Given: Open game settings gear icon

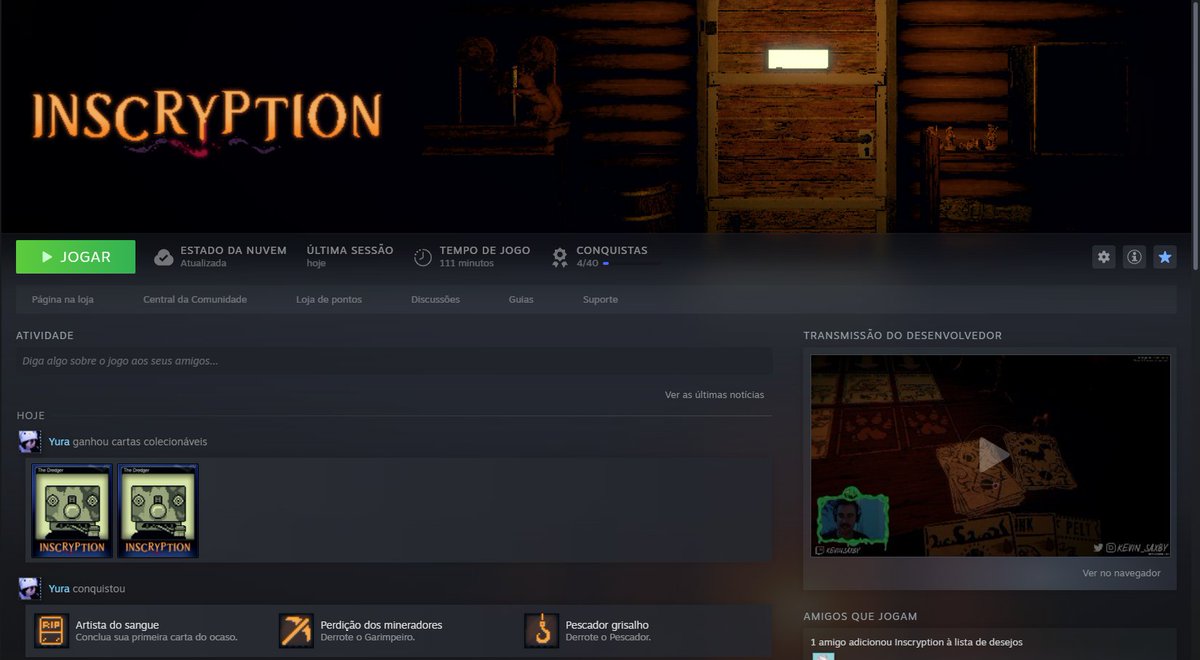Looking at the screenshot, I should 1104,257.
